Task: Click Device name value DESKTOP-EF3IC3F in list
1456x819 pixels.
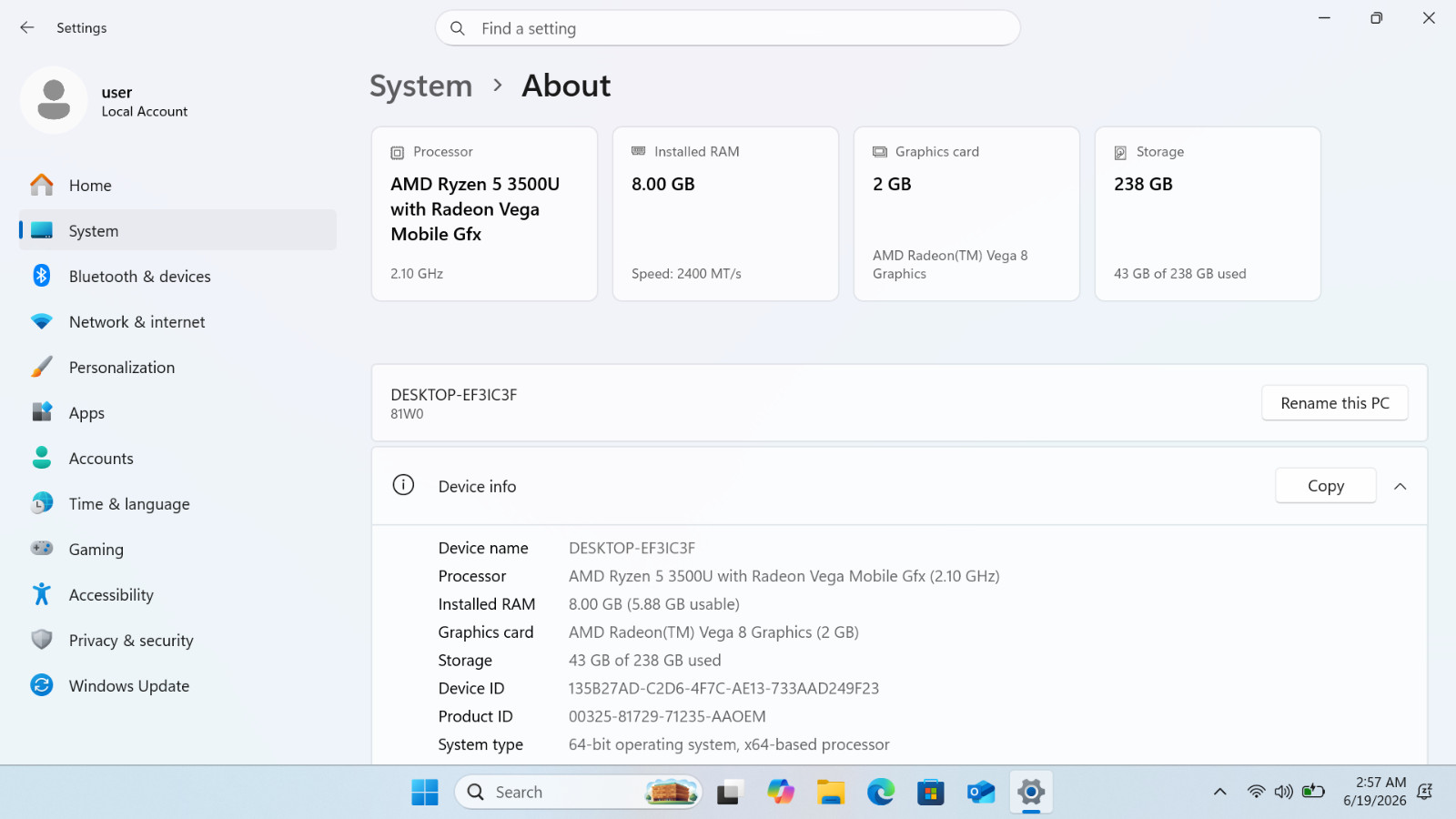Action: click(x=632, y=548)
